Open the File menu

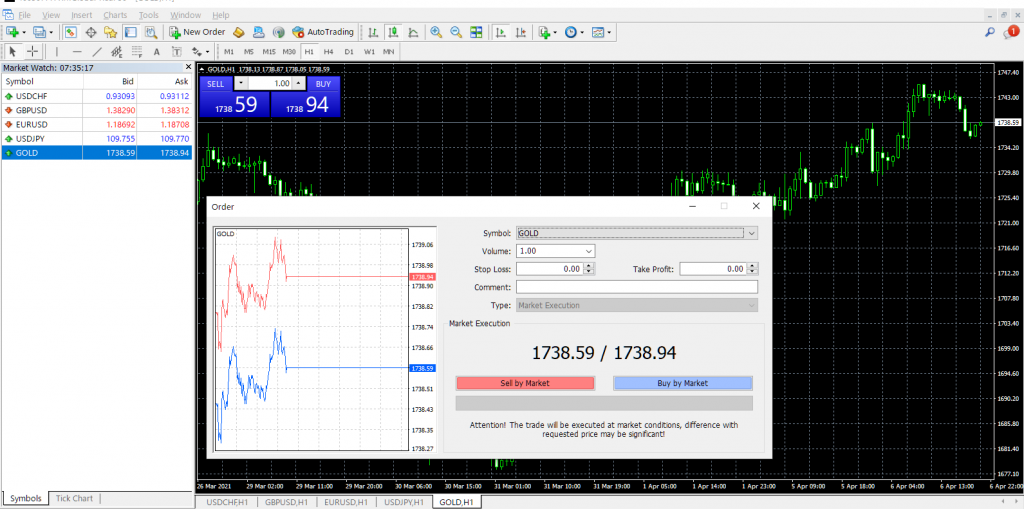pos(24,14)
